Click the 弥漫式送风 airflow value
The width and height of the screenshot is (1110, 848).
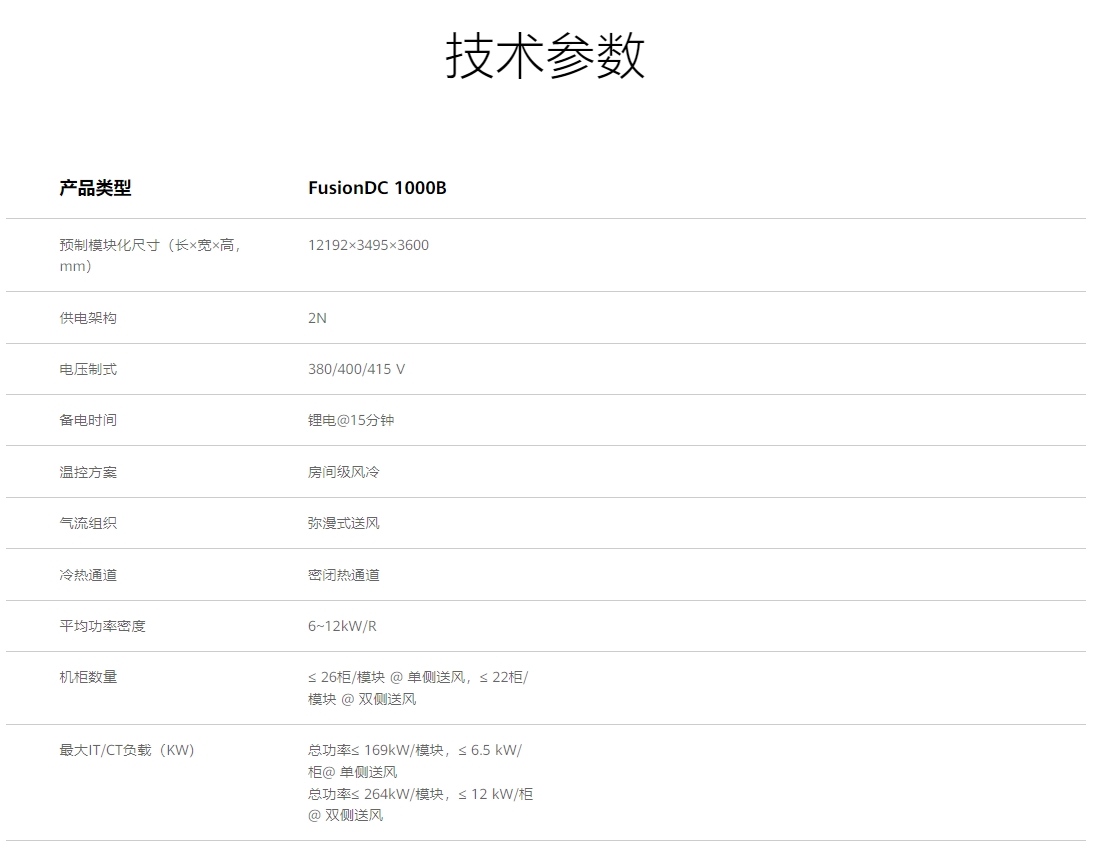343,523
